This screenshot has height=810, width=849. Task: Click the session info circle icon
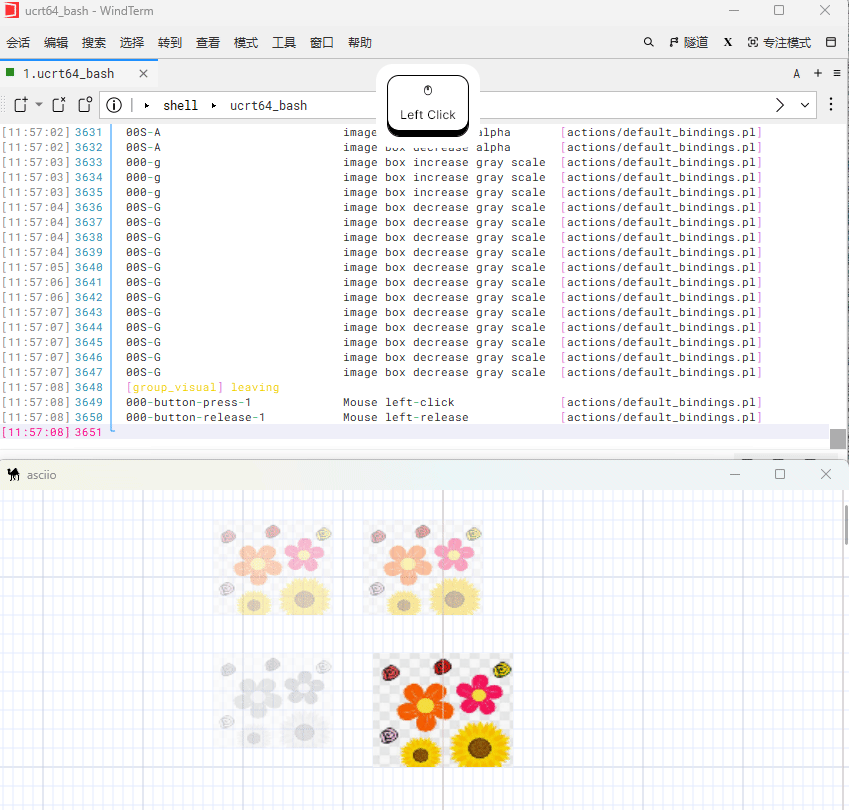pyautogui.click(x=114, y=105)
